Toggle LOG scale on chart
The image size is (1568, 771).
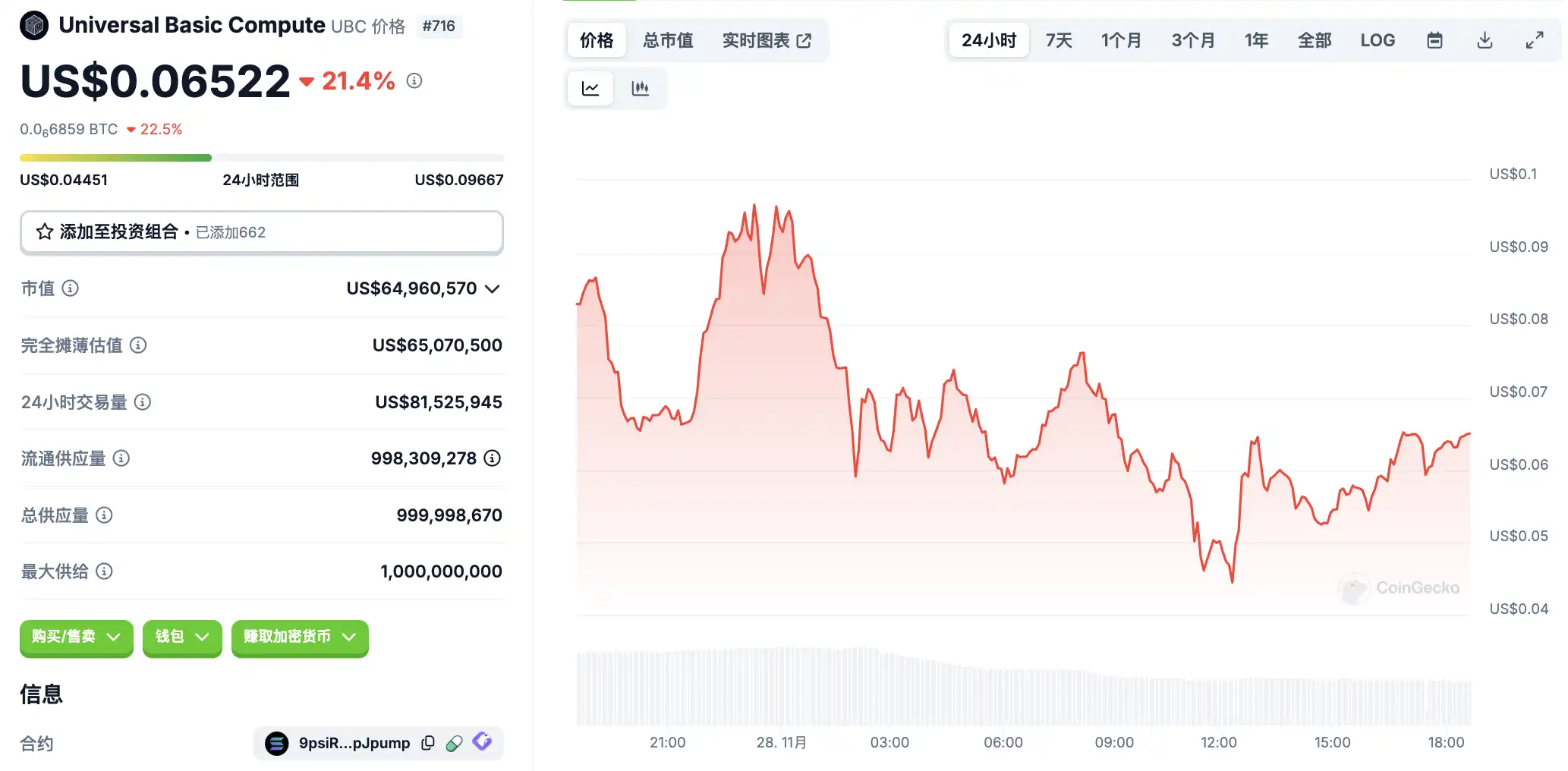coord(1378,40)
